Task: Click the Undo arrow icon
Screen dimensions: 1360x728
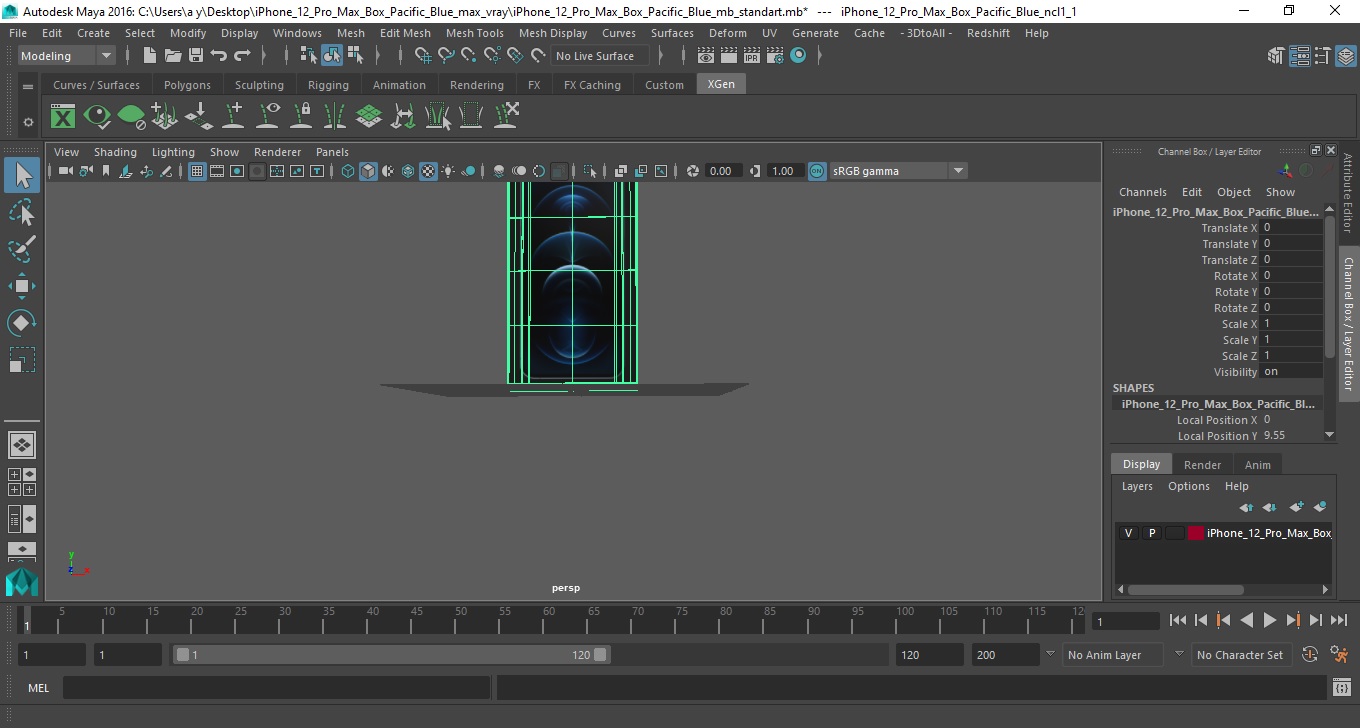Action: coord(219,56)
